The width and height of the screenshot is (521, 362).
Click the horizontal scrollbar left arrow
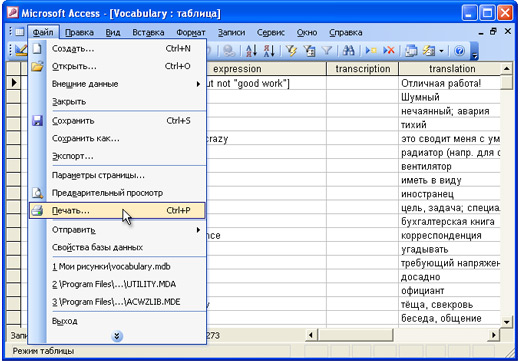pos(311,335)
